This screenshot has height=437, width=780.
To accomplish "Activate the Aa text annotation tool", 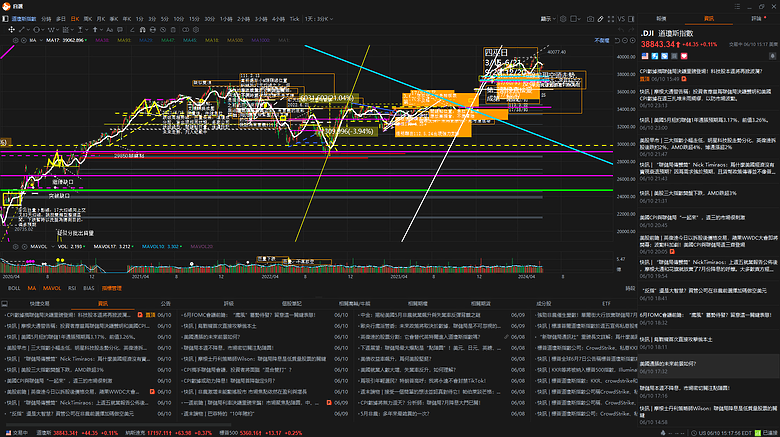I will 109,30.
